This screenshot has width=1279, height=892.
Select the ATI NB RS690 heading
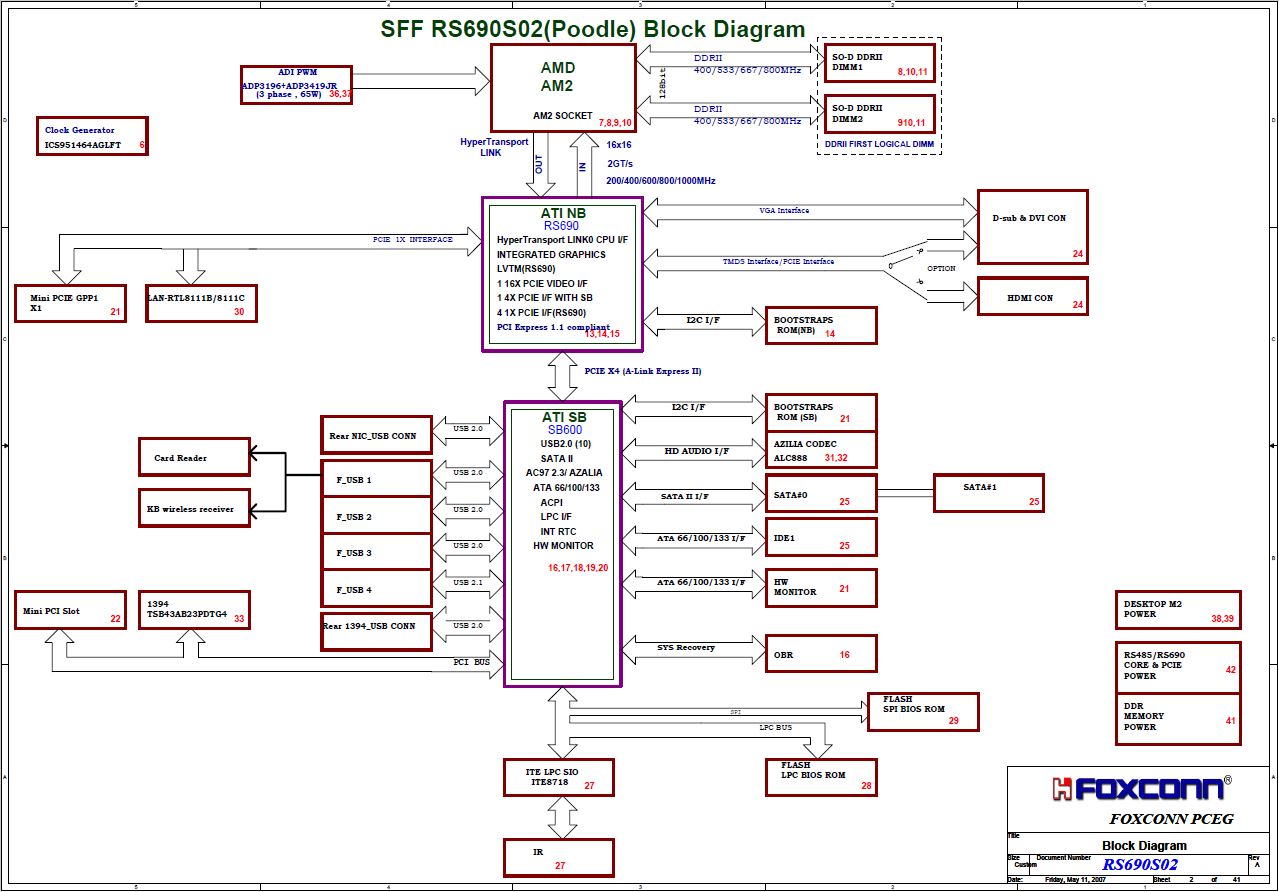[x=562, y=219]
